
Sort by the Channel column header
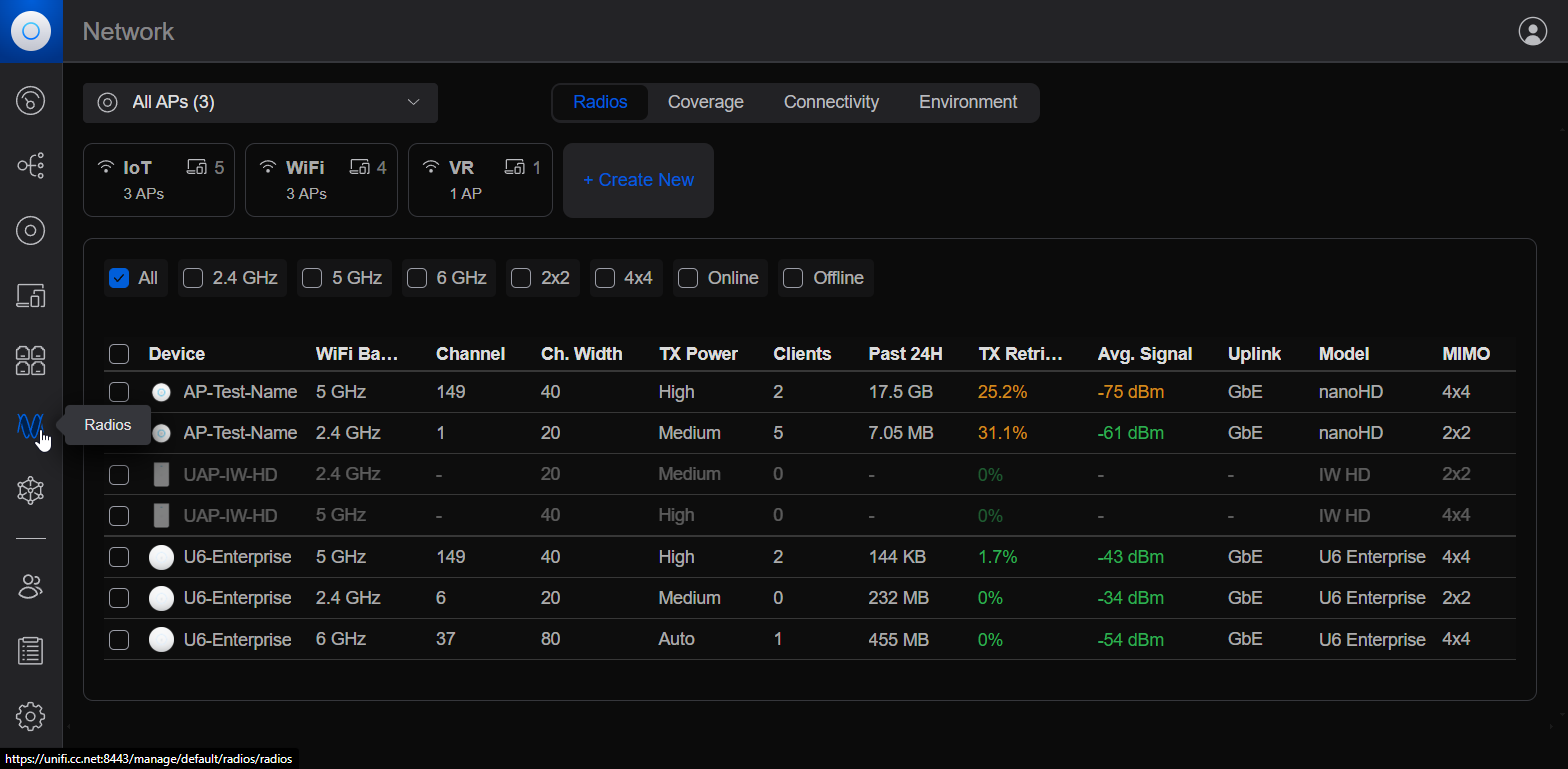tap(471, 354)
